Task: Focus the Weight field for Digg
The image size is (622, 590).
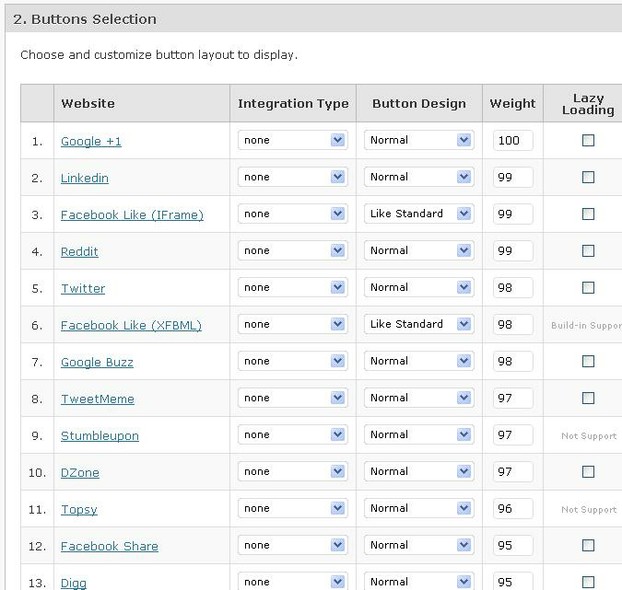Action: [x=513, y=581]
